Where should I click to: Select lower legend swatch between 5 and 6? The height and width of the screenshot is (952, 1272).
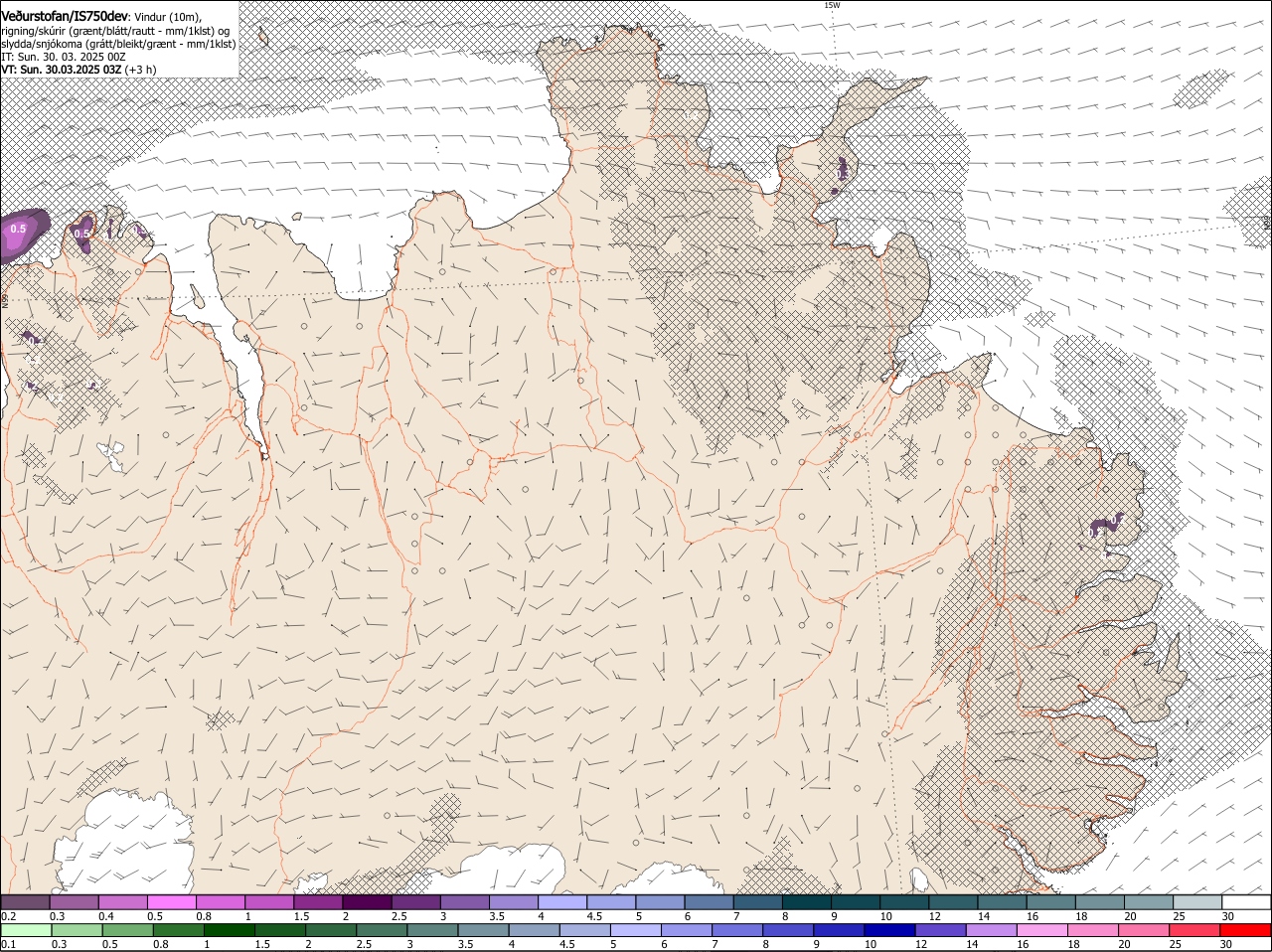(636, 930)
